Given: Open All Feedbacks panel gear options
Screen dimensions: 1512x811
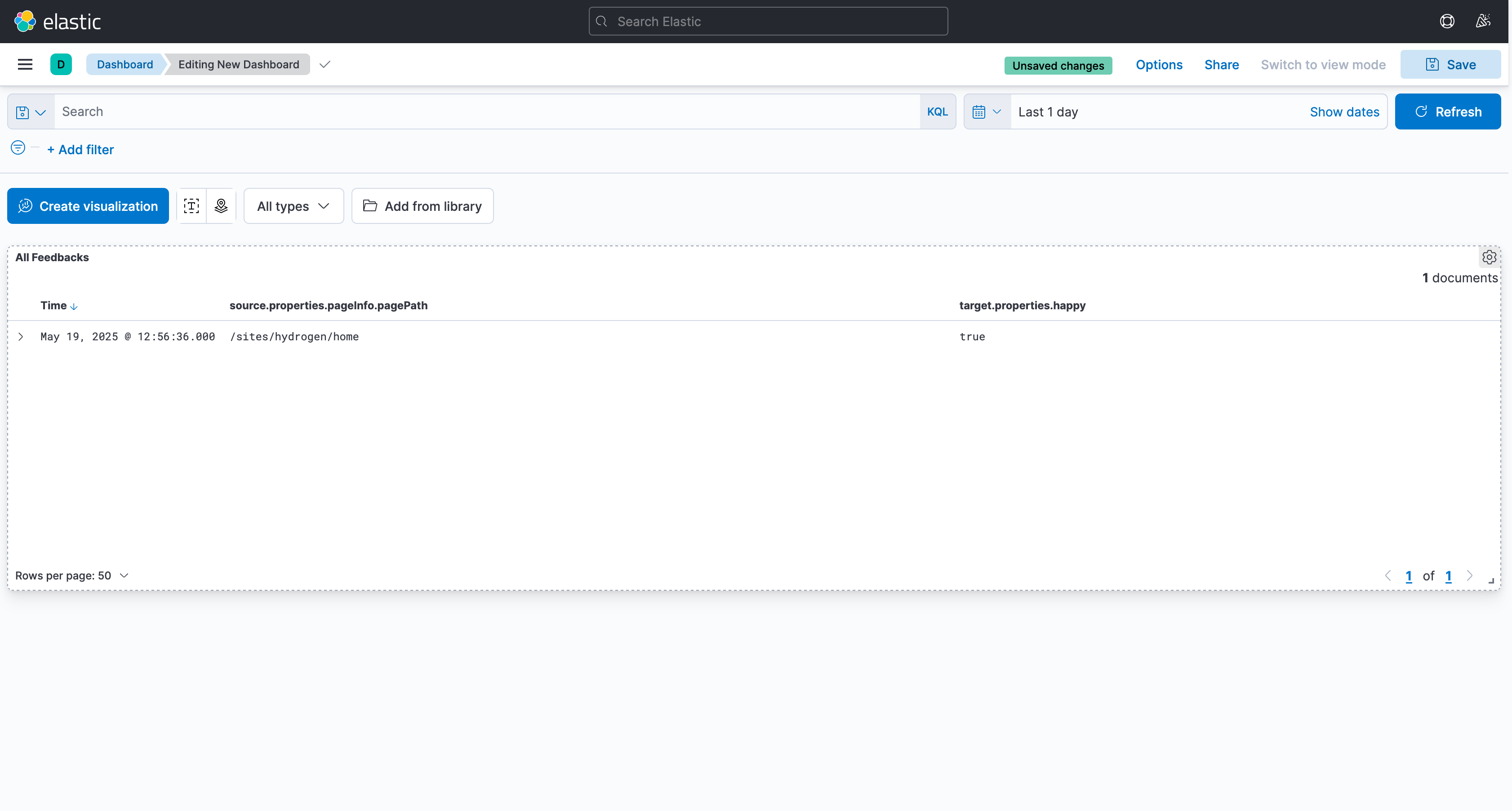Looking at the screenshot, I should (1489, 257).
